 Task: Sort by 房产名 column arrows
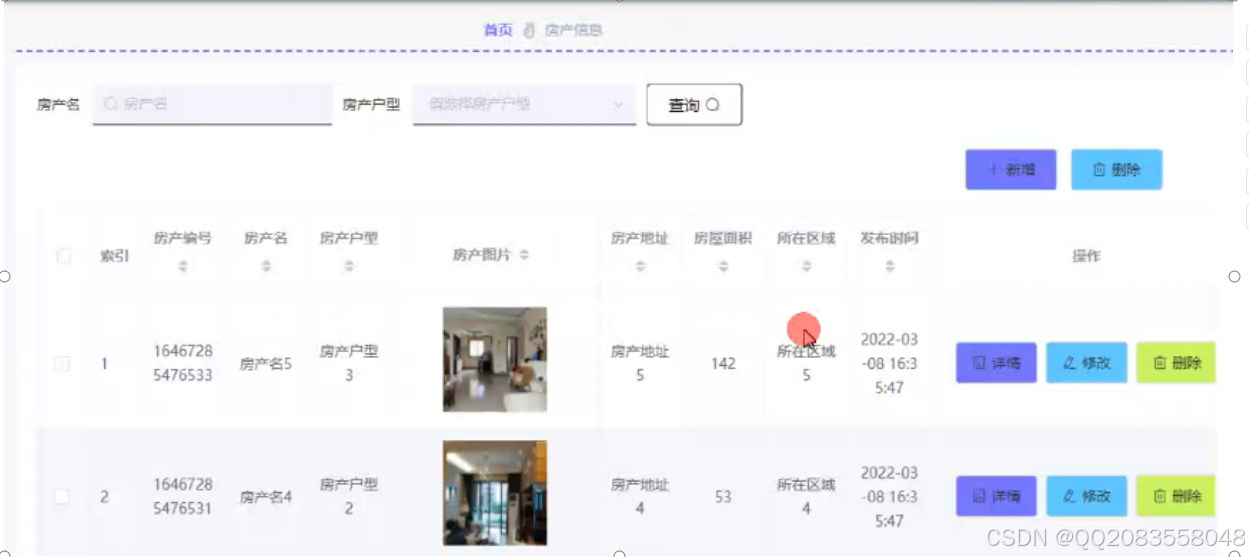(x=266, y=267)
